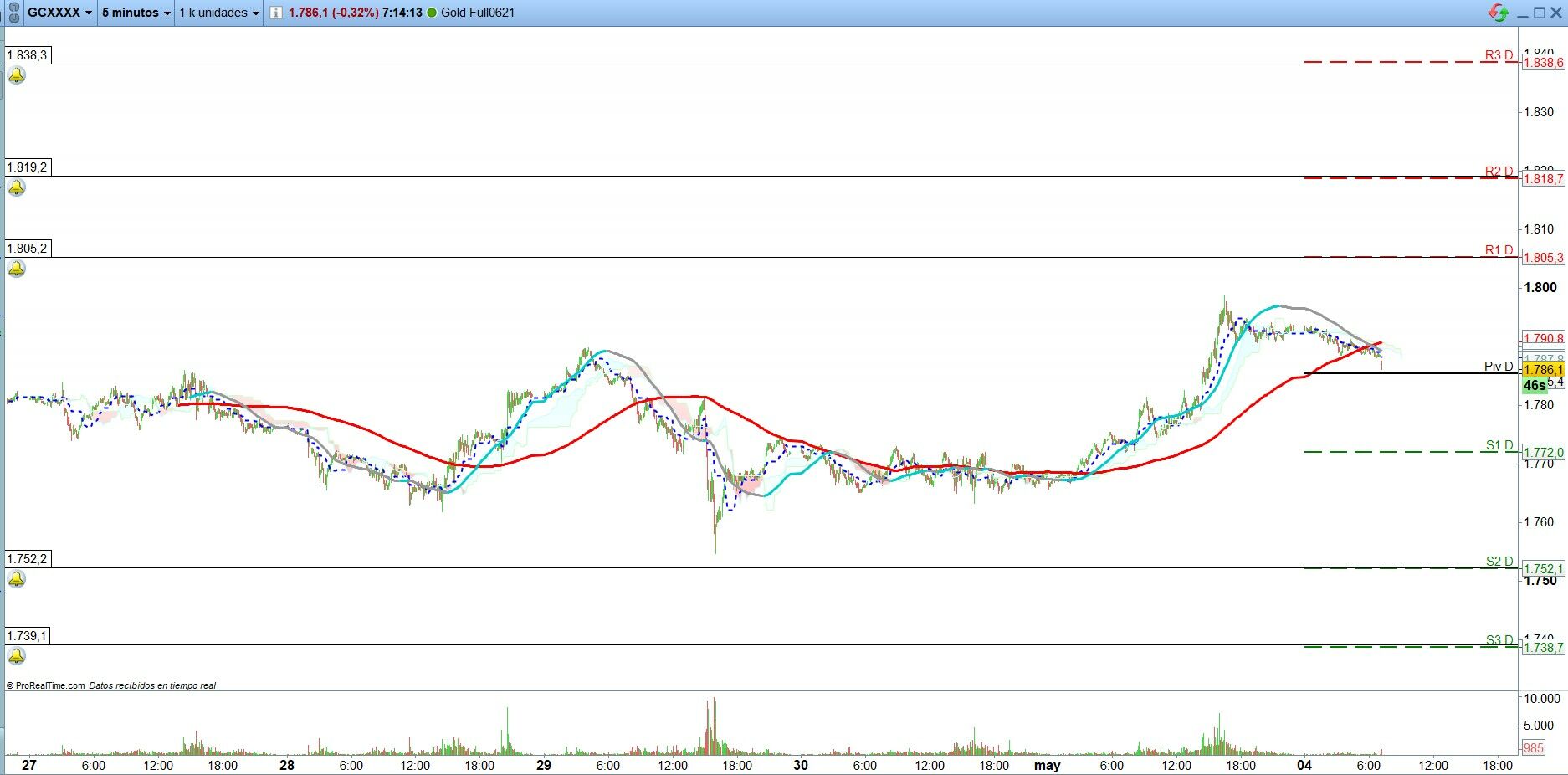Click the R3 D pivot label
The image size is (1568, 775).
(x=1499, y=55)
